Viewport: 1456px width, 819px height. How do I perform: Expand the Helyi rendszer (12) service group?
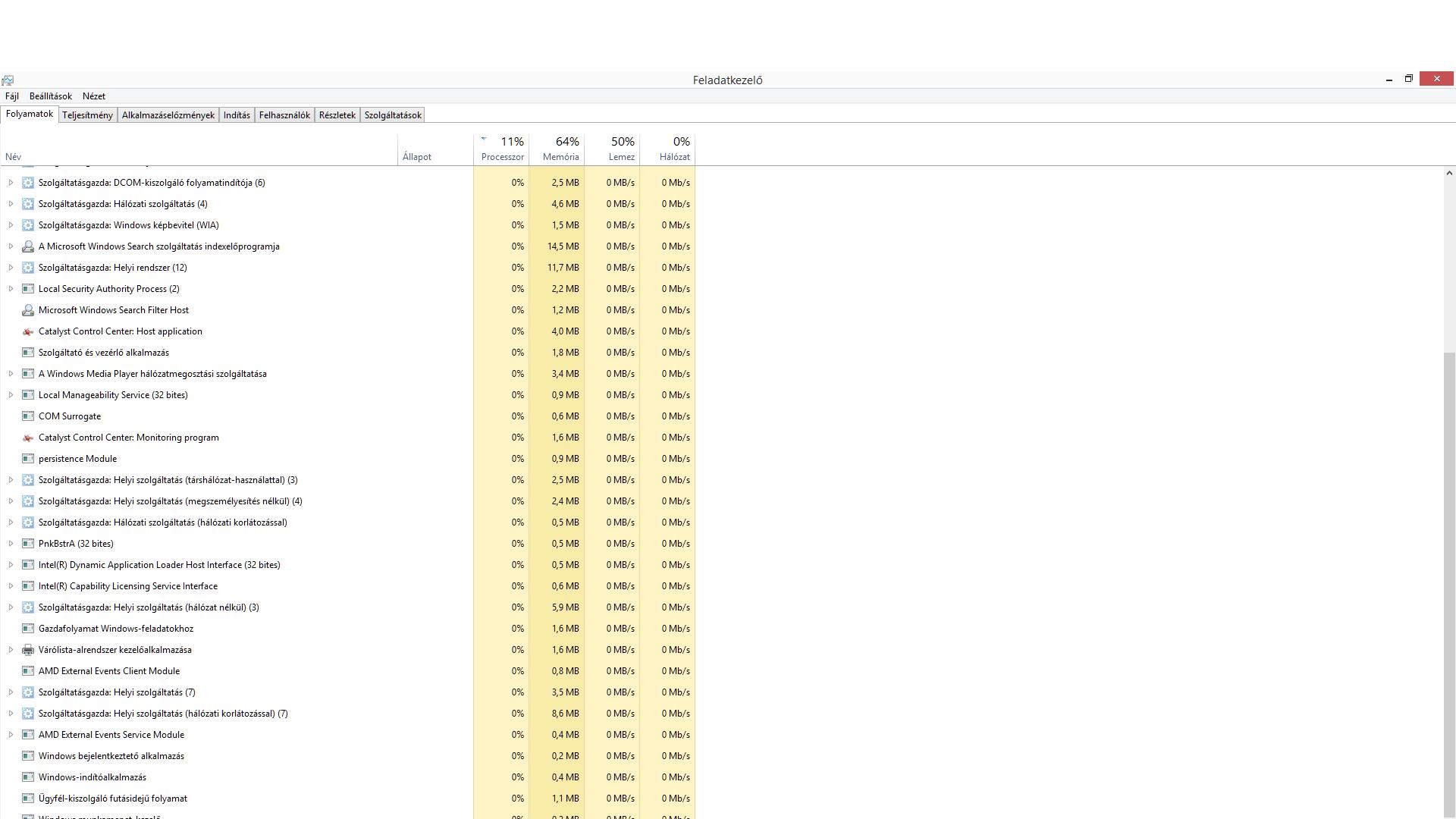[11, 268]
